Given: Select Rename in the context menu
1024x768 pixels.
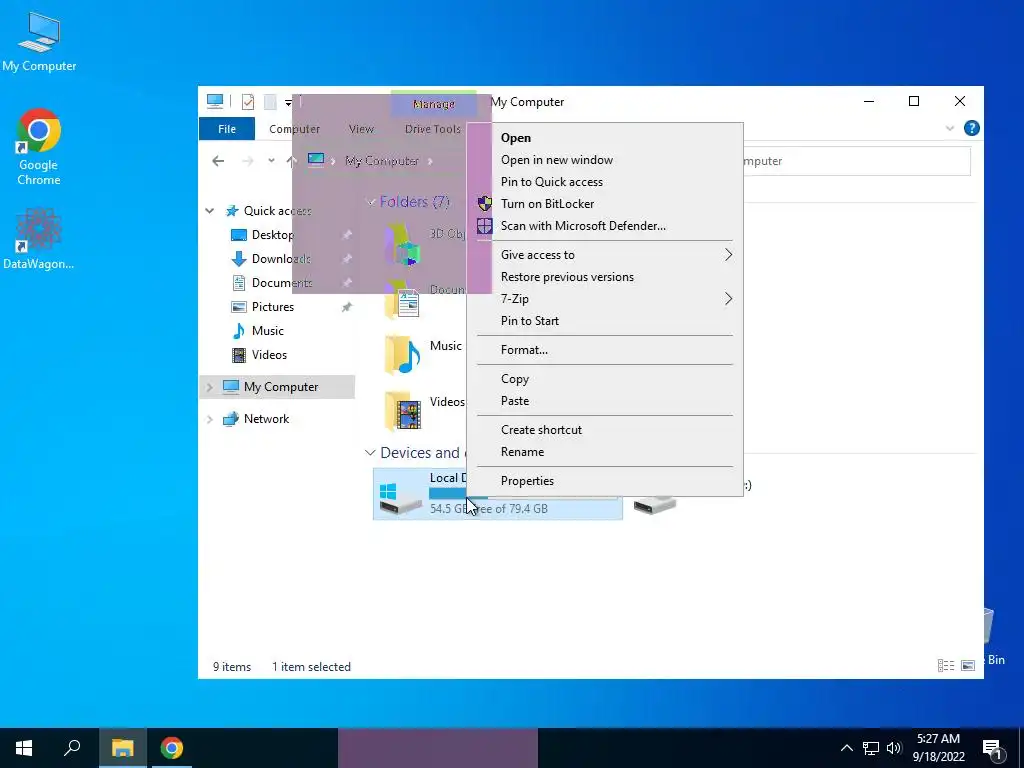Looking at the screenshot, I should 605,452.
